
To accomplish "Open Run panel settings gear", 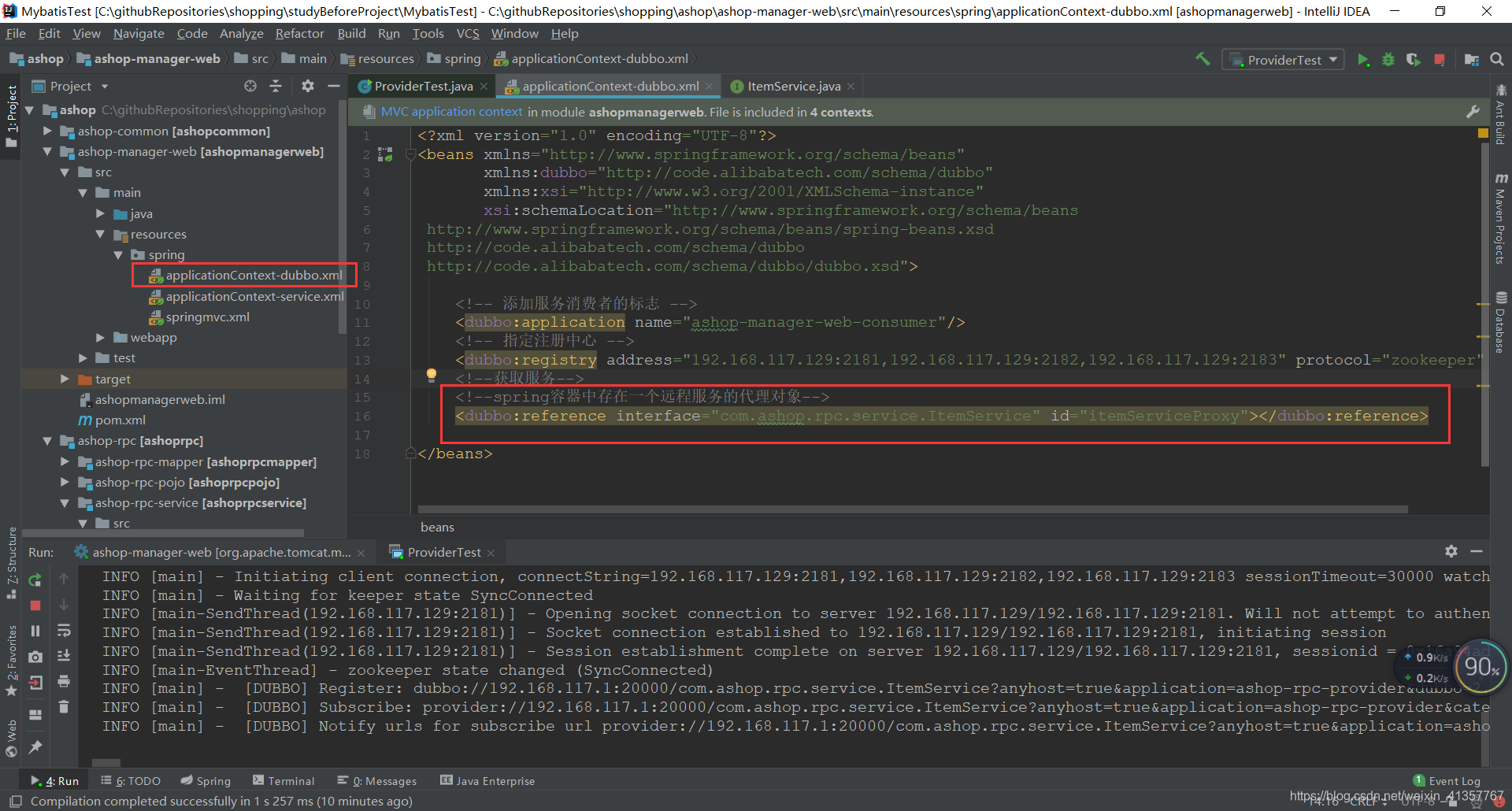I will pyautogui.click(x=1451, y=551).
